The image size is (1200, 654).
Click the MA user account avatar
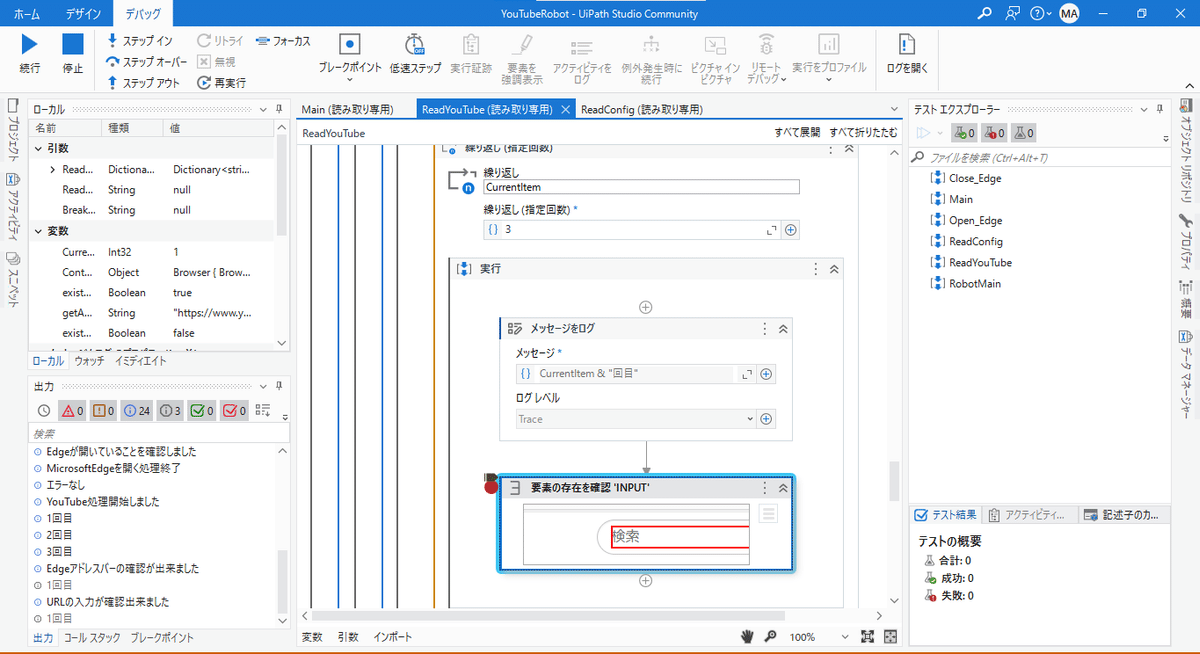pos(1069,13)
